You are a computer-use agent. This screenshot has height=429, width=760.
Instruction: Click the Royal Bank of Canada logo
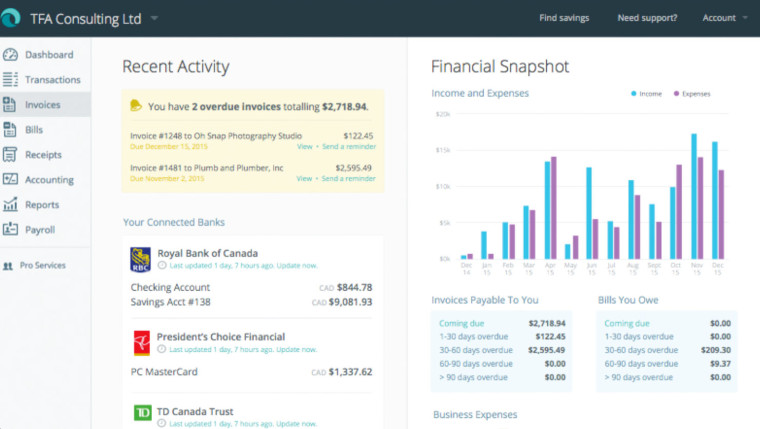tap(140, 260)
